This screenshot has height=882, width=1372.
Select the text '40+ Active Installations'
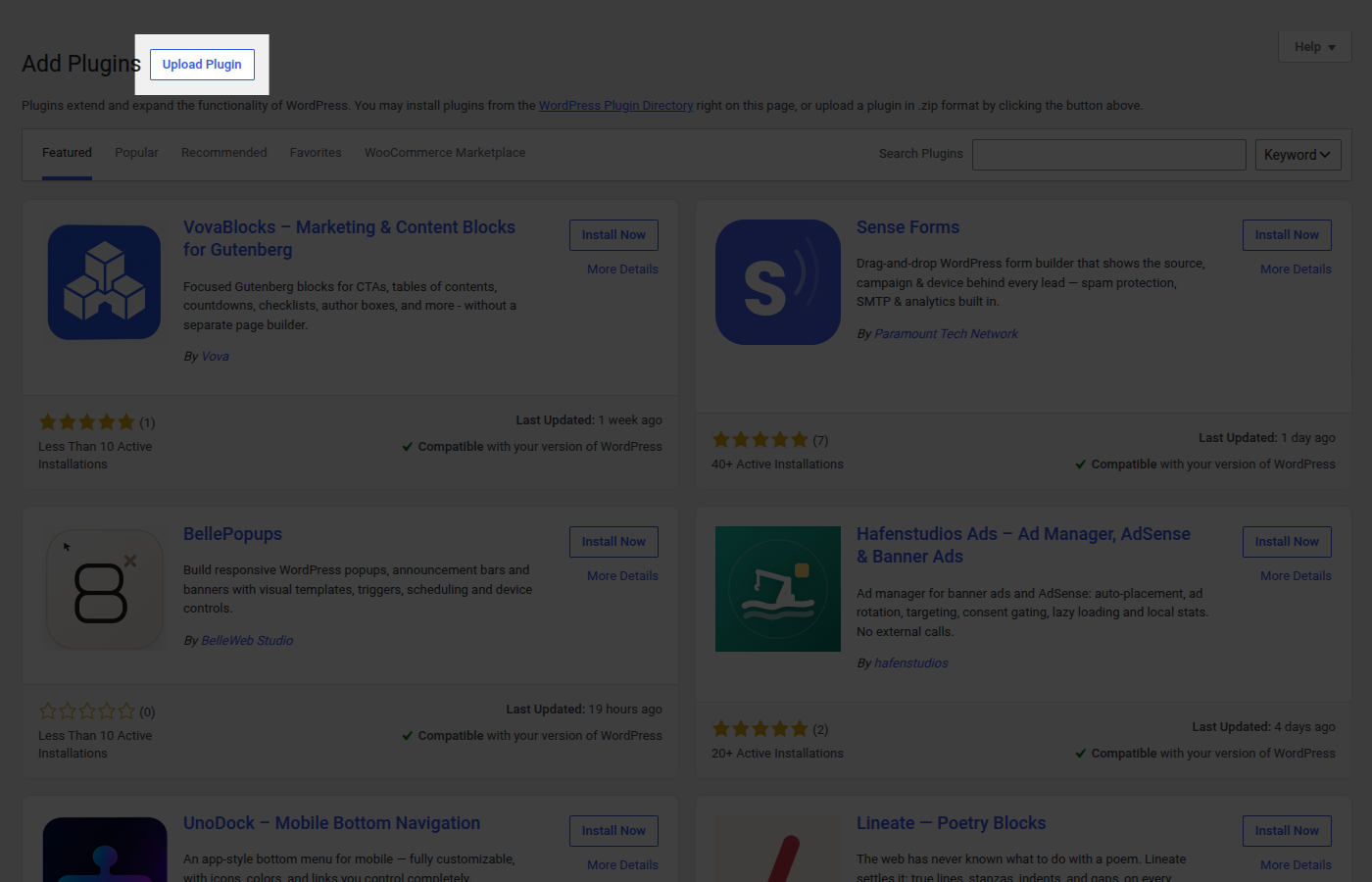pyautogui.click(x=777, y=465)
